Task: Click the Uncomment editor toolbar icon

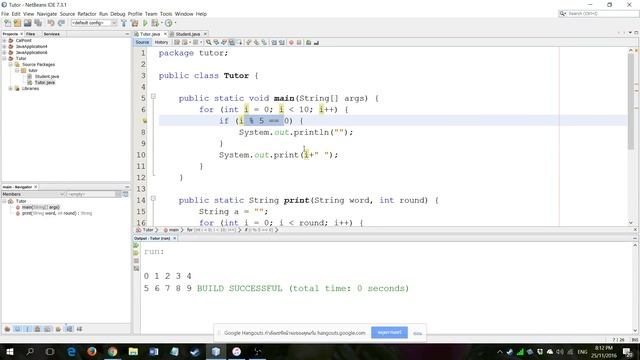Action: (316, 42)
